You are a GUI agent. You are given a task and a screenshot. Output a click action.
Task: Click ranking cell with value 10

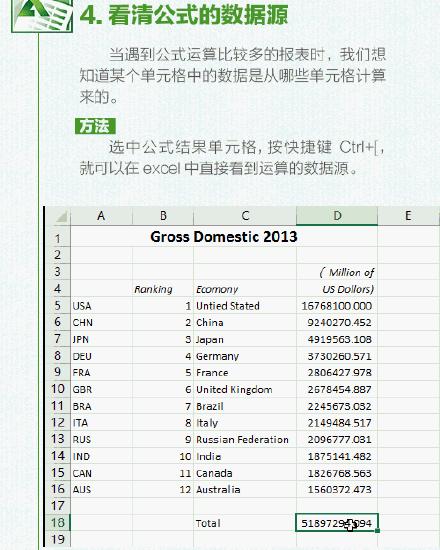(163, 456)
